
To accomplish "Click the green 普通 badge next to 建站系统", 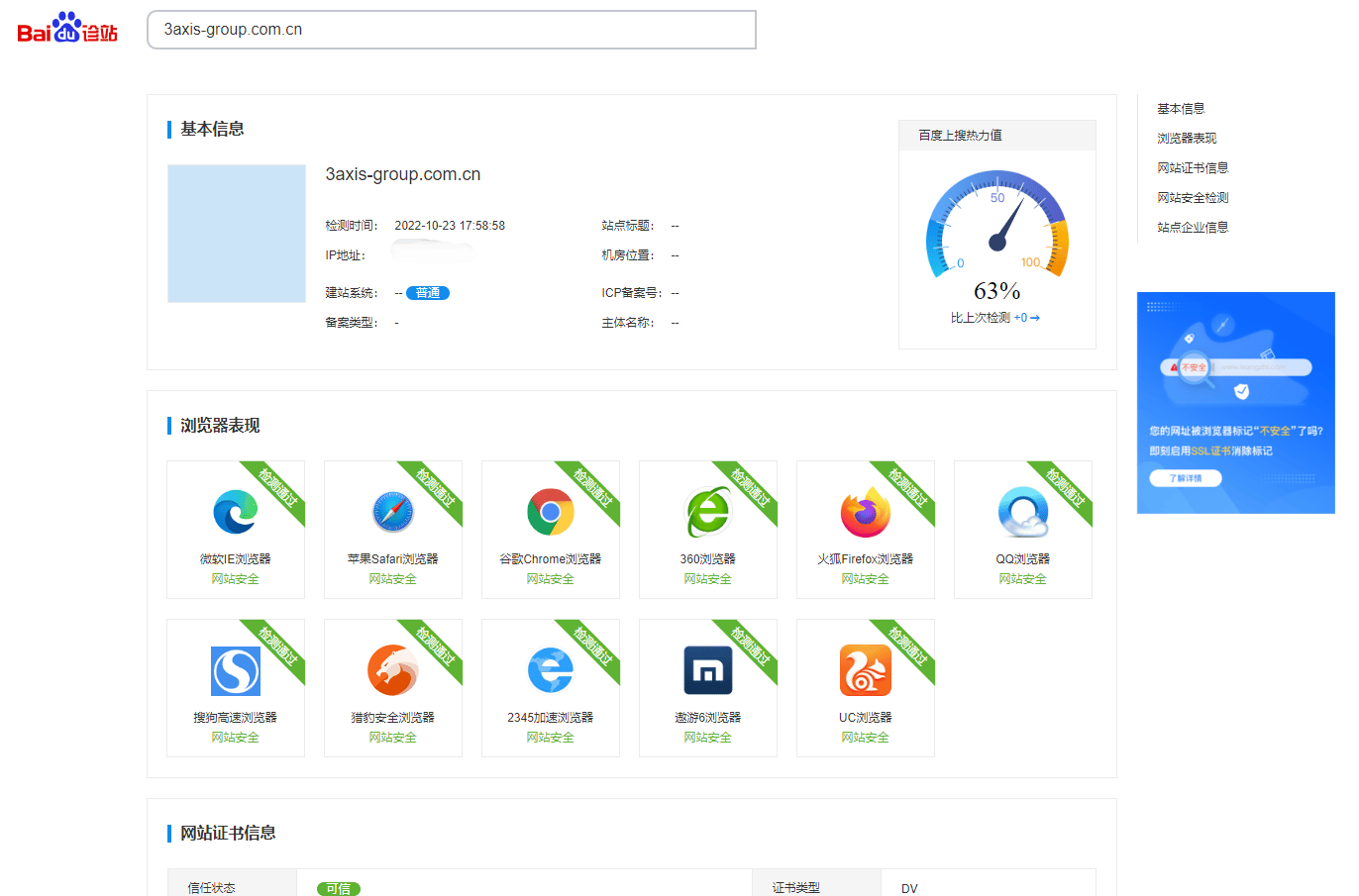I will 427,292.
